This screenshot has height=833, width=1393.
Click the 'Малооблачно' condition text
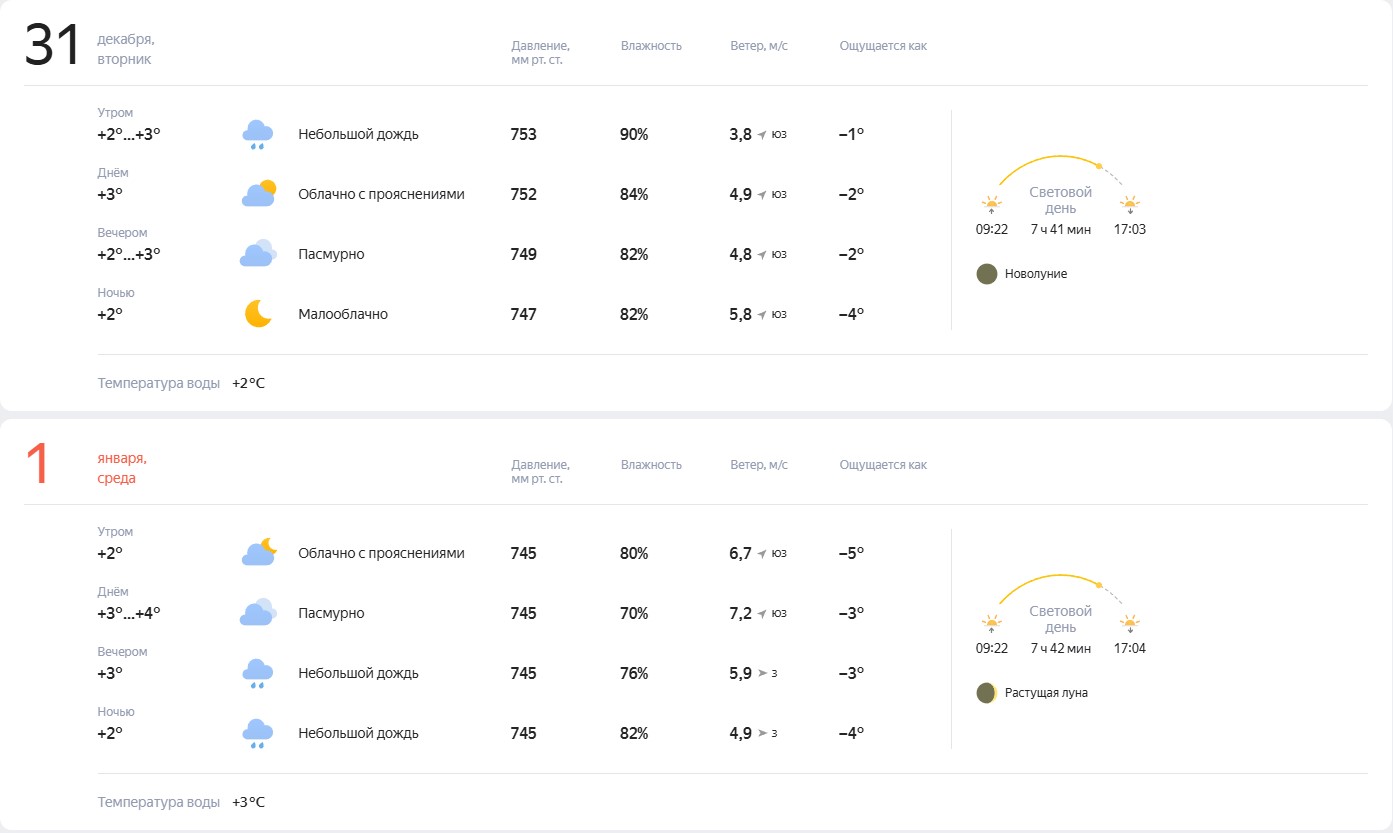(x=343, y=314)
